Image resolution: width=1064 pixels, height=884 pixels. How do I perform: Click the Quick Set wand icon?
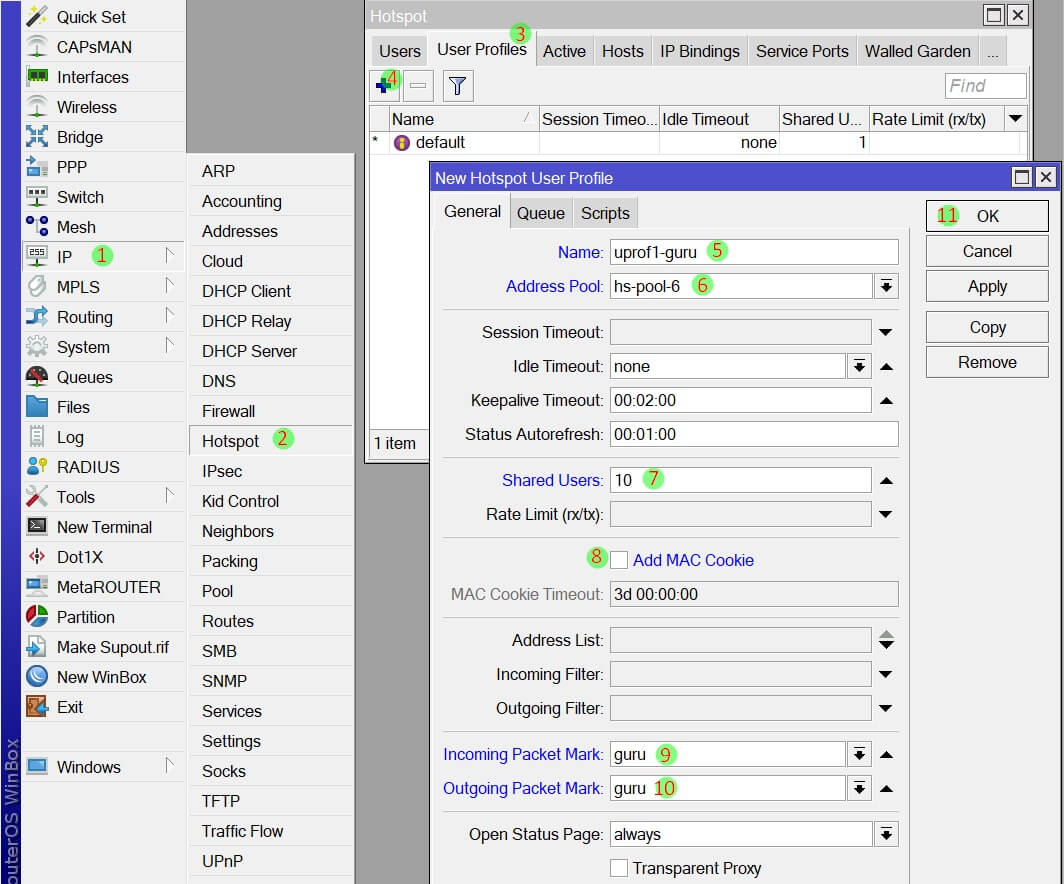37,17
